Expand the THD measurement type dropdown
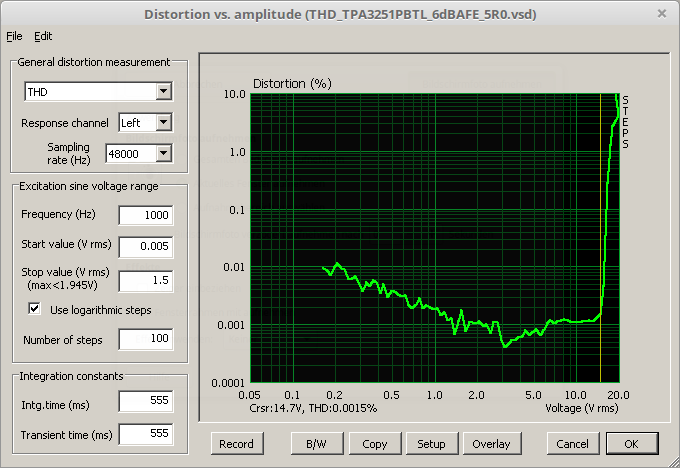This screenshot has height=468, width=680. click(x=163, y=92)
